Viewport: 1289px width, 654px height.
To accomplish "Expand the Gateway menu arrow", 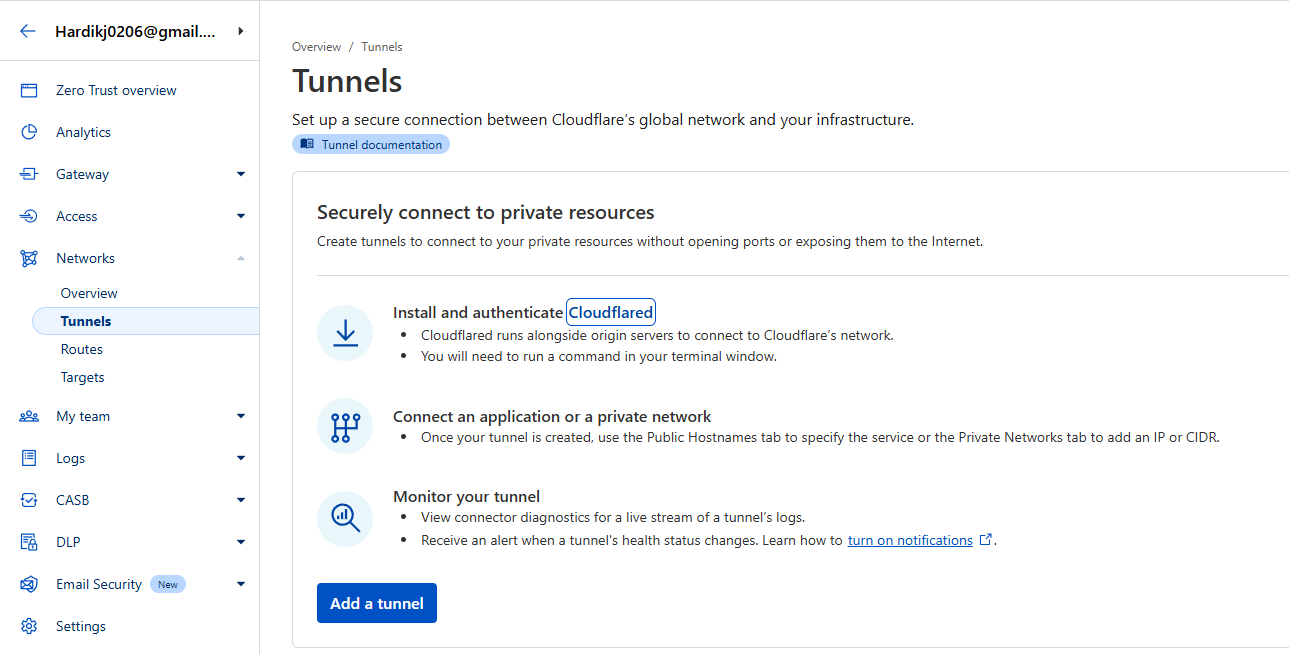I will (x=241, y=174).
